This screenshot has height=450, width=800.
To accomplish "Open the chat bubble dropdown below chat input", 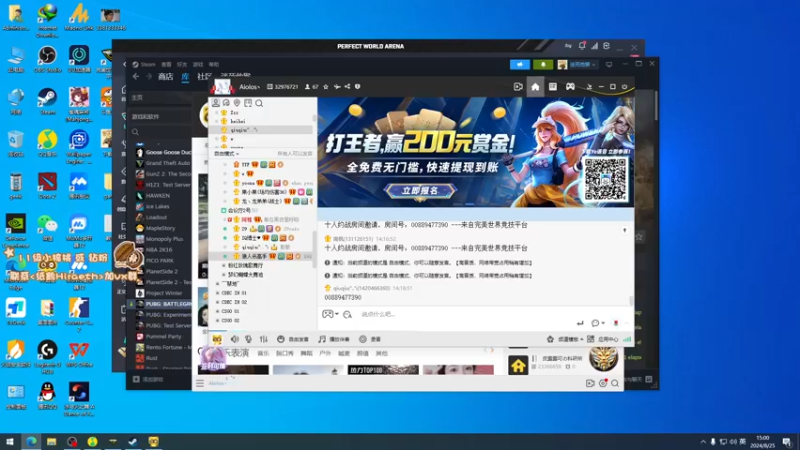I will click(x=597, y=323).
